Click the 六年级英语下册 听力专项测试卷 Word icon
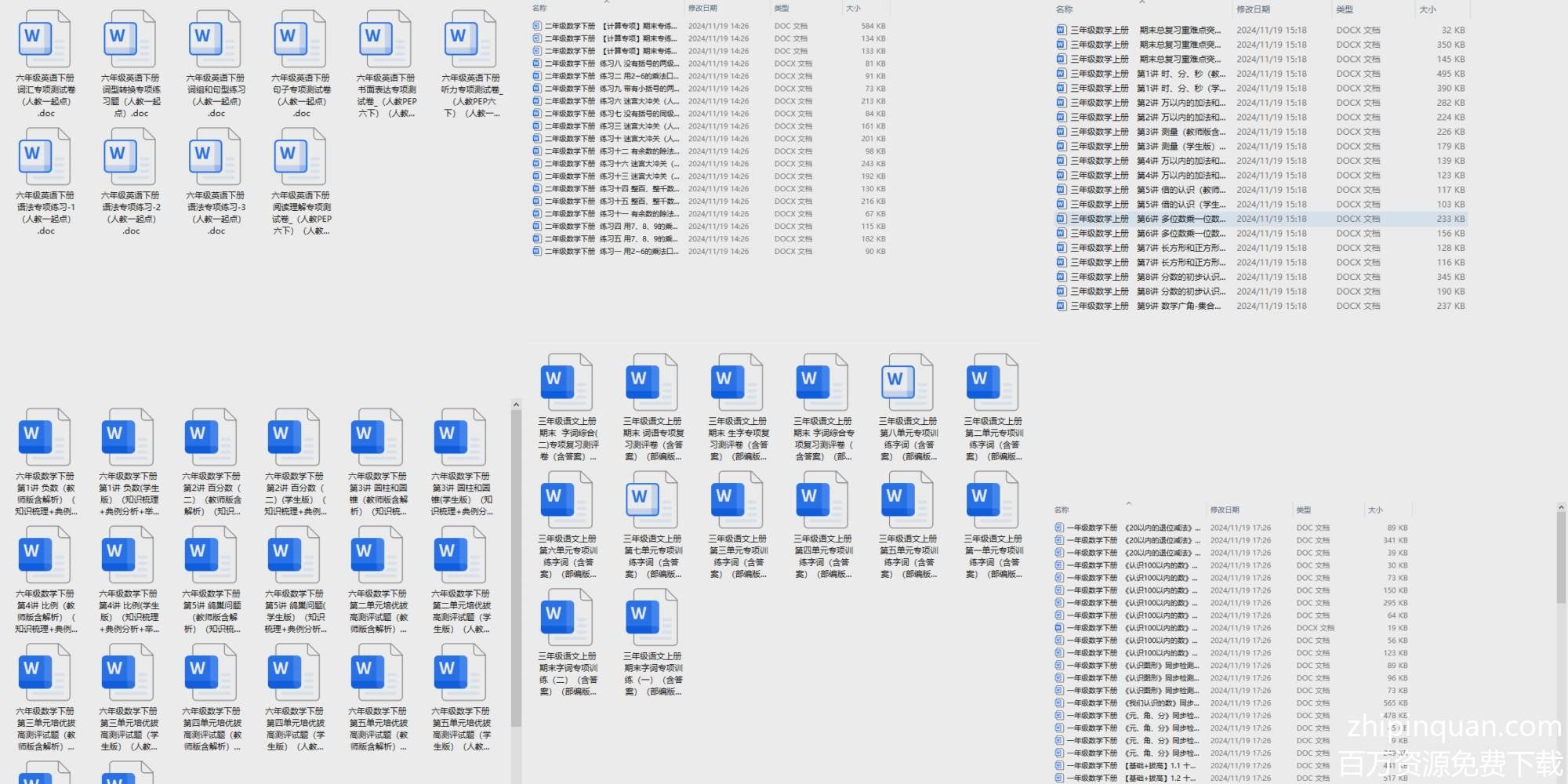Viewport: 1568px width, 784px height. pyautogui.click(x=471, y=40)
